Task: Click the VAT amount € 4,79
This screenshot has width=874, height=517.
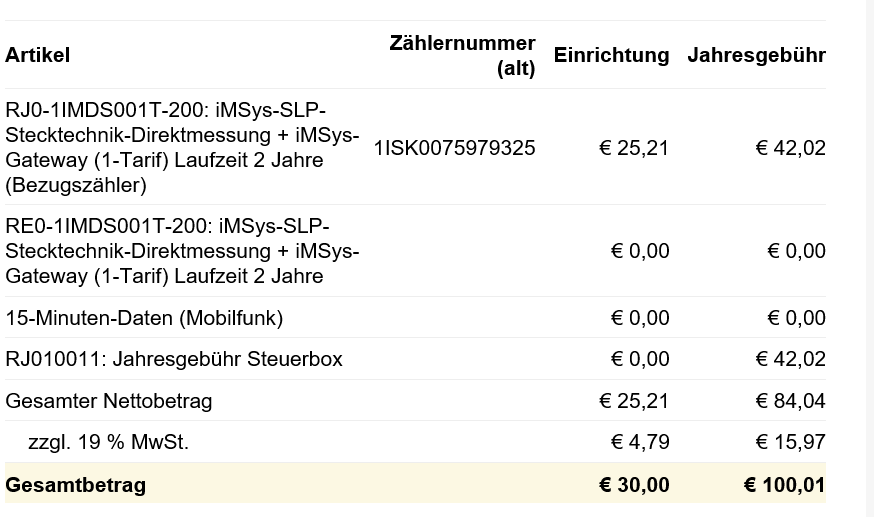Action: click(x=640, y=442)
